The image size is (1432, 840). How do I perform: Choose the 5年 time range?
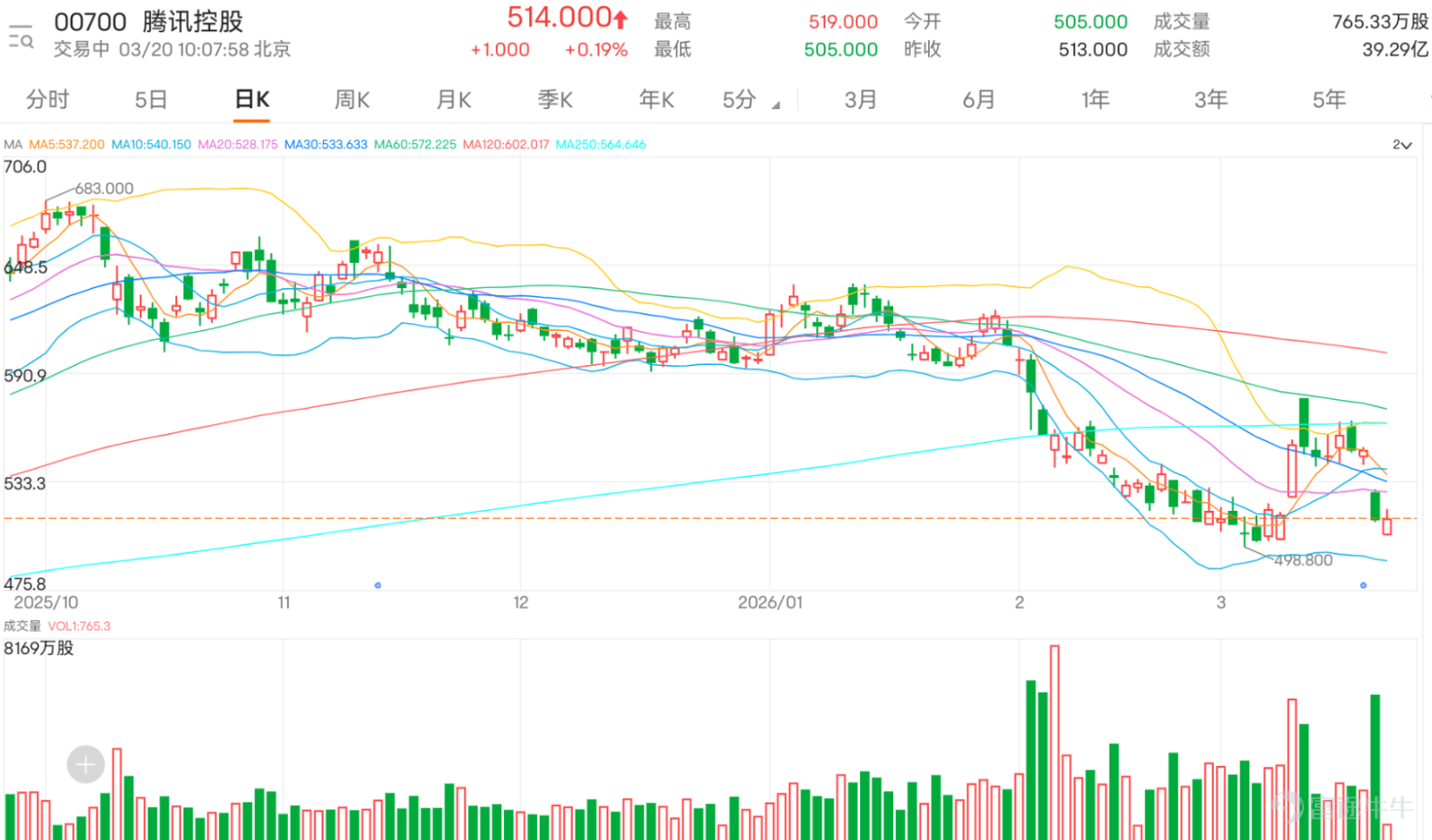coord(1329,100)
